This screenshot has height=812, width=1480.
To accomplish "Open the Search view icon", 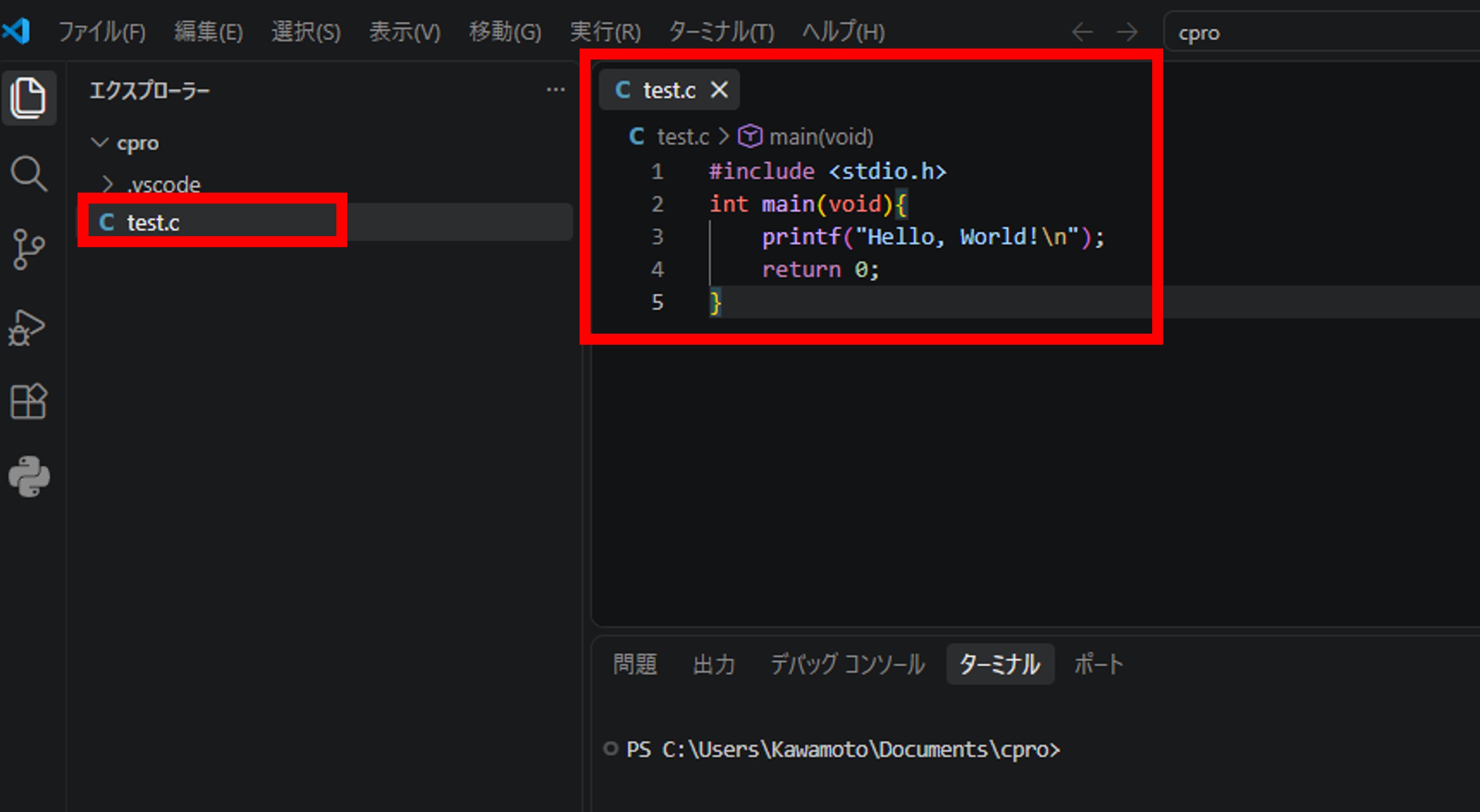I will 29,174.
